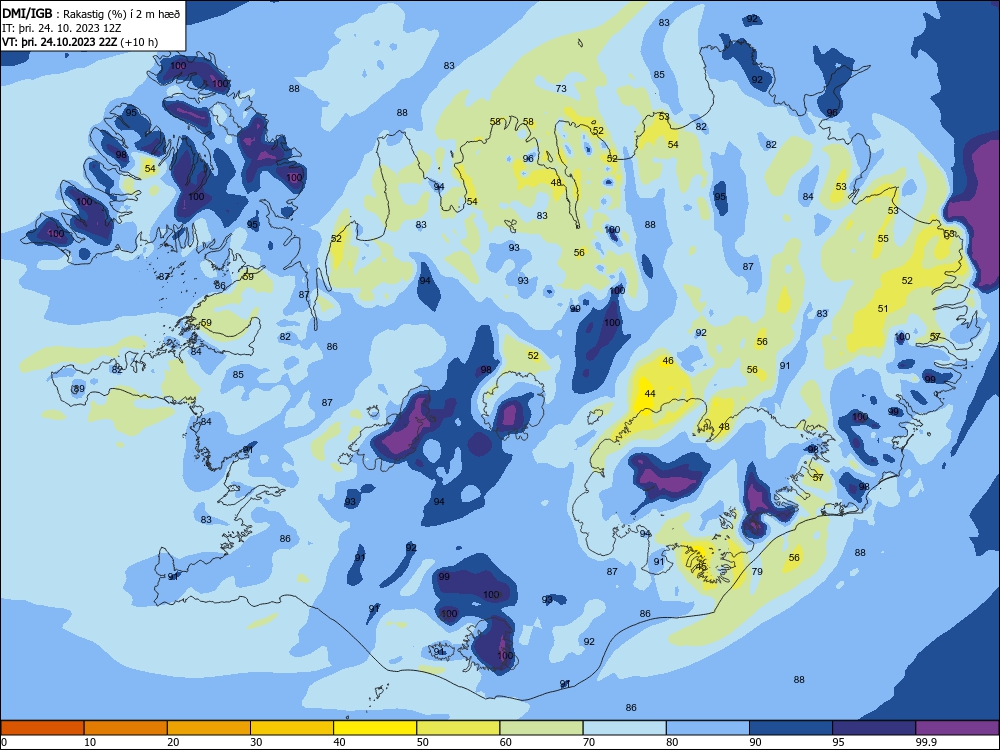The image size is (1000, 750).
Task: Click the humidity value '73' on the map
Action: click(561, 89)
